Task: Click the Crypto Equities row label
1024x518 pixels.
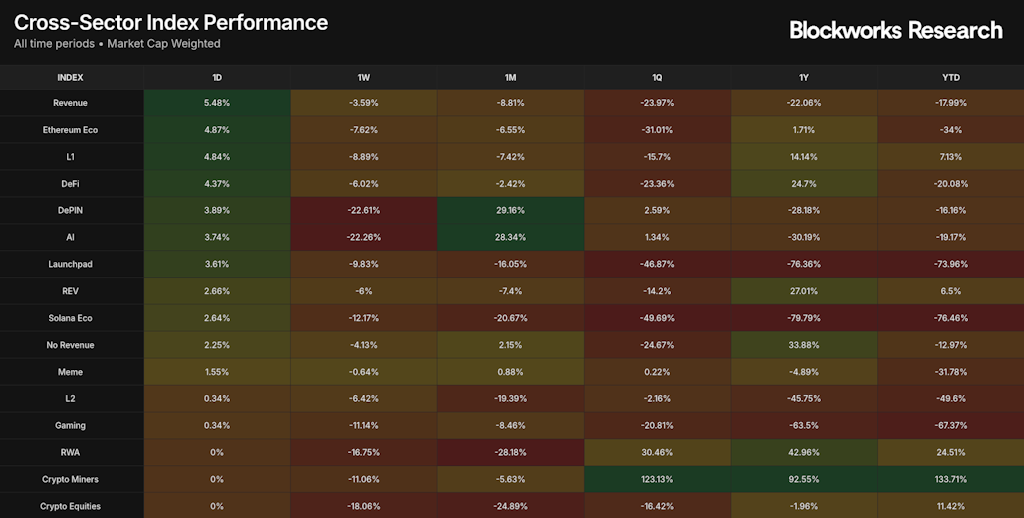Action: coord(70,506)
